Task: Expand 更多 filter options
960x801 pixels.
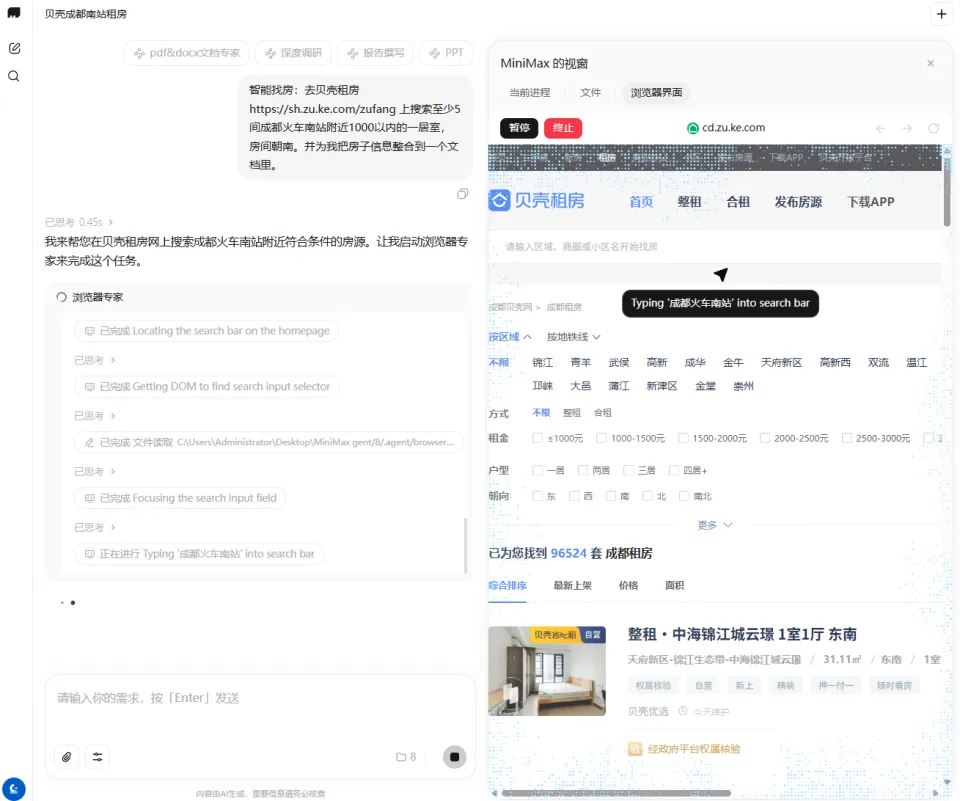Action: point(715,525)
